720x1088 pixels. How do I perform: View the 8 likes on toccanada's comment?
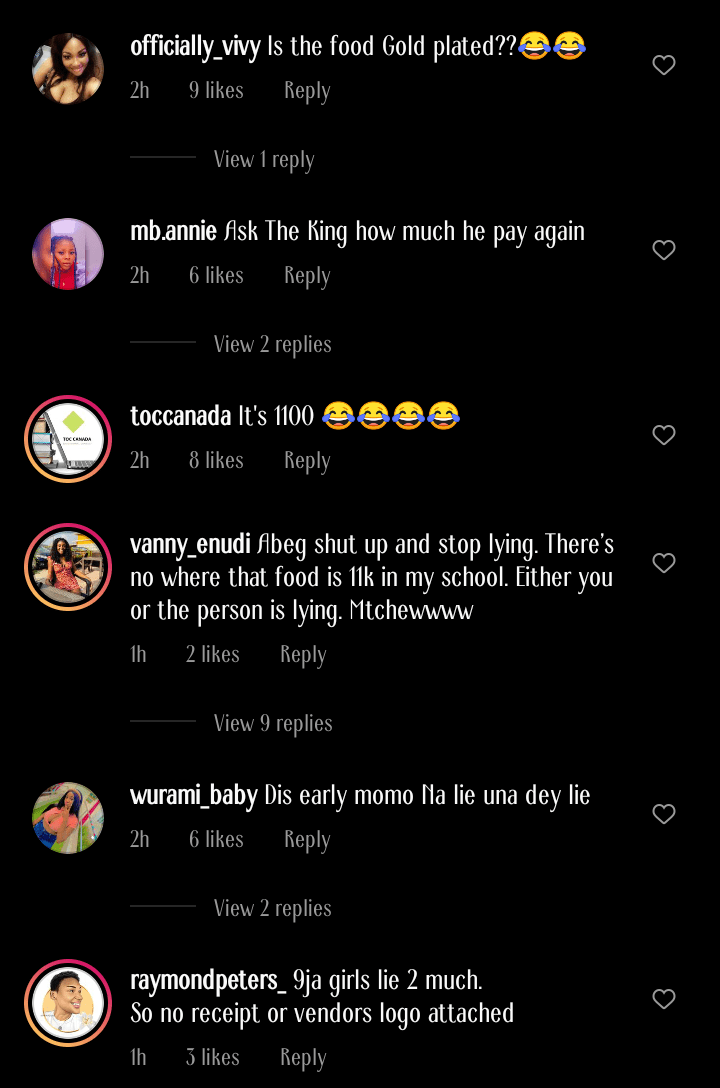[x=216, y=461]
